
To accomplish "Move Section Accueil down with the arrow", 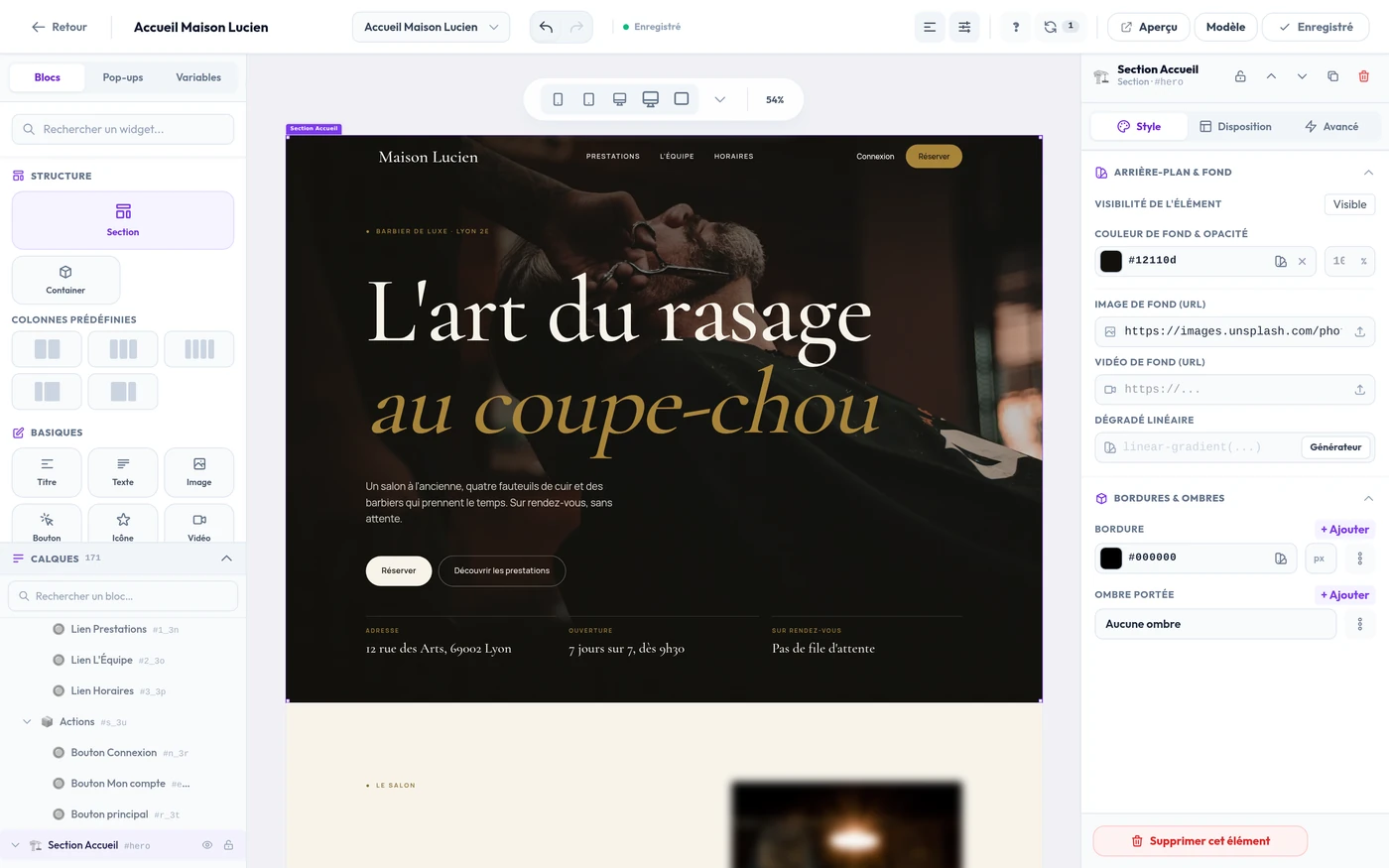I will pos(1302,76).
